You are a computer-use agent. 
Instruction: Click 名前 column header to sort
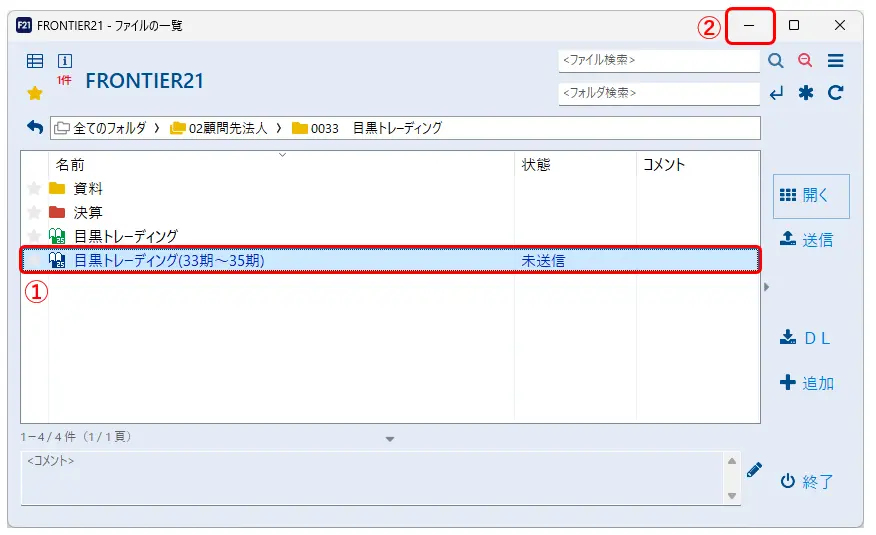click(x=70, y=165)
